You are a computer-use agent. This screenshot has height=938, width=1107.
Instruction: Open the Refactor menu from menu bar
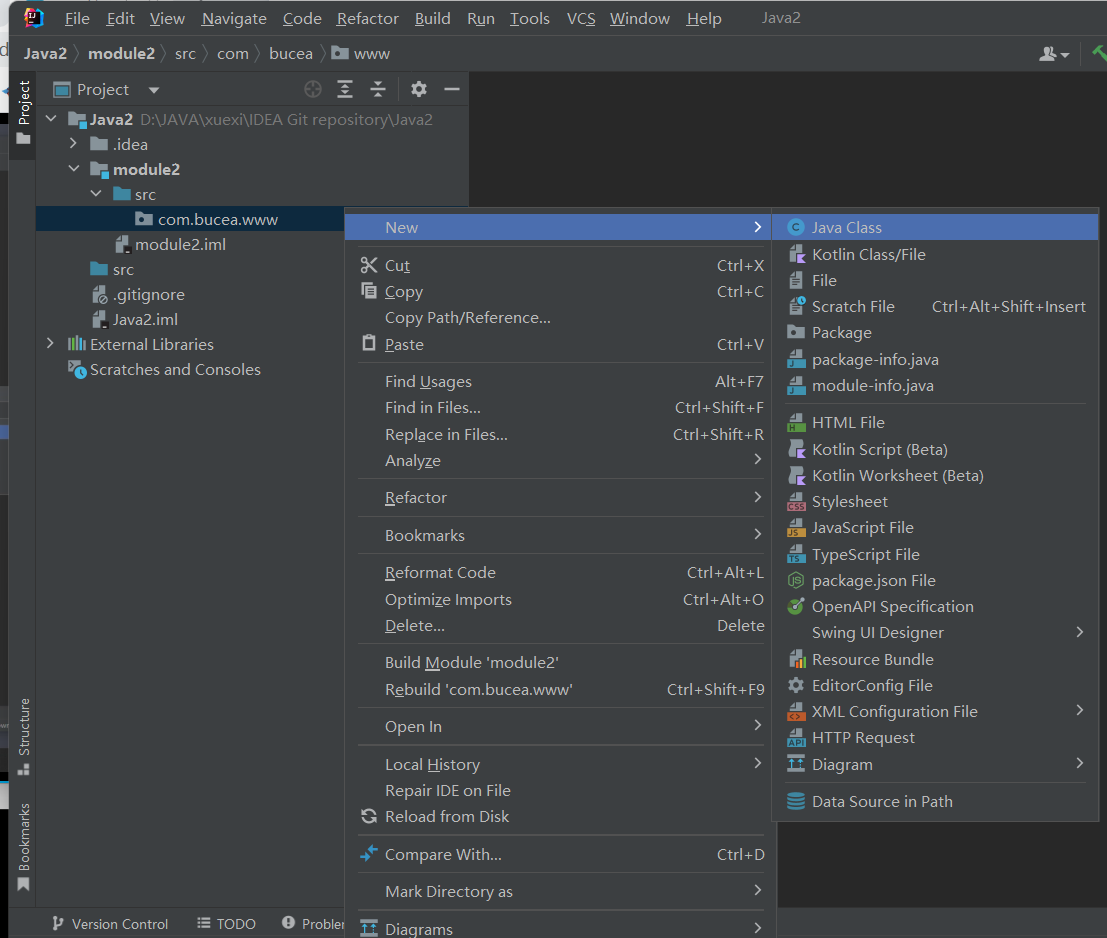pos(366,18)
